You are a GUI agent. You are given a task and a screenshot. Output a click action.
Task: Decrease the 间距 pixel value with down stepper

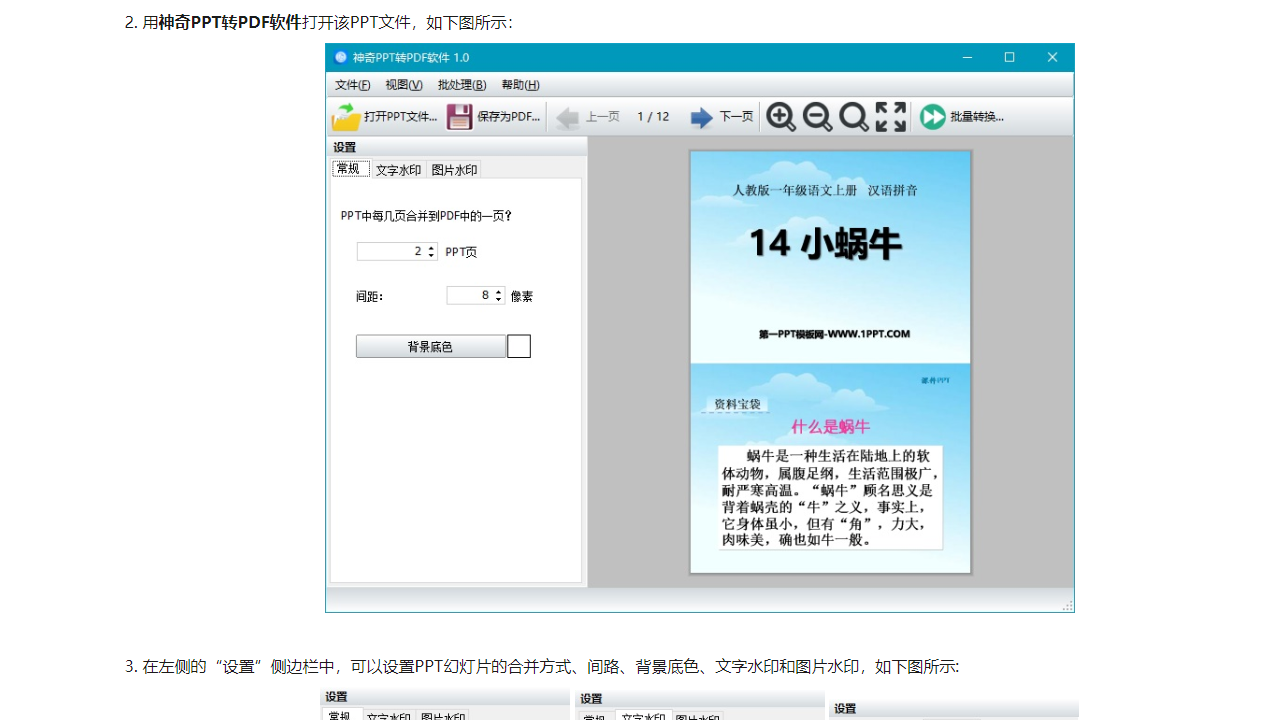click(x=499, y=299)
